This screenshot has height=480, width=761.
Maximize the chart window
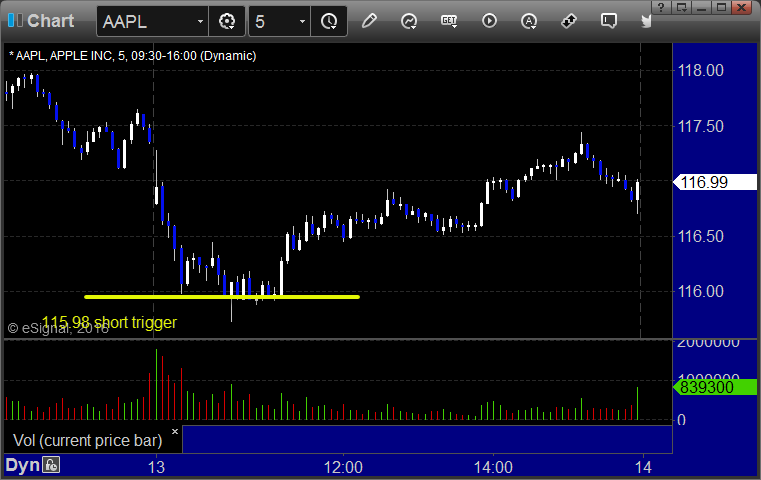721,7
